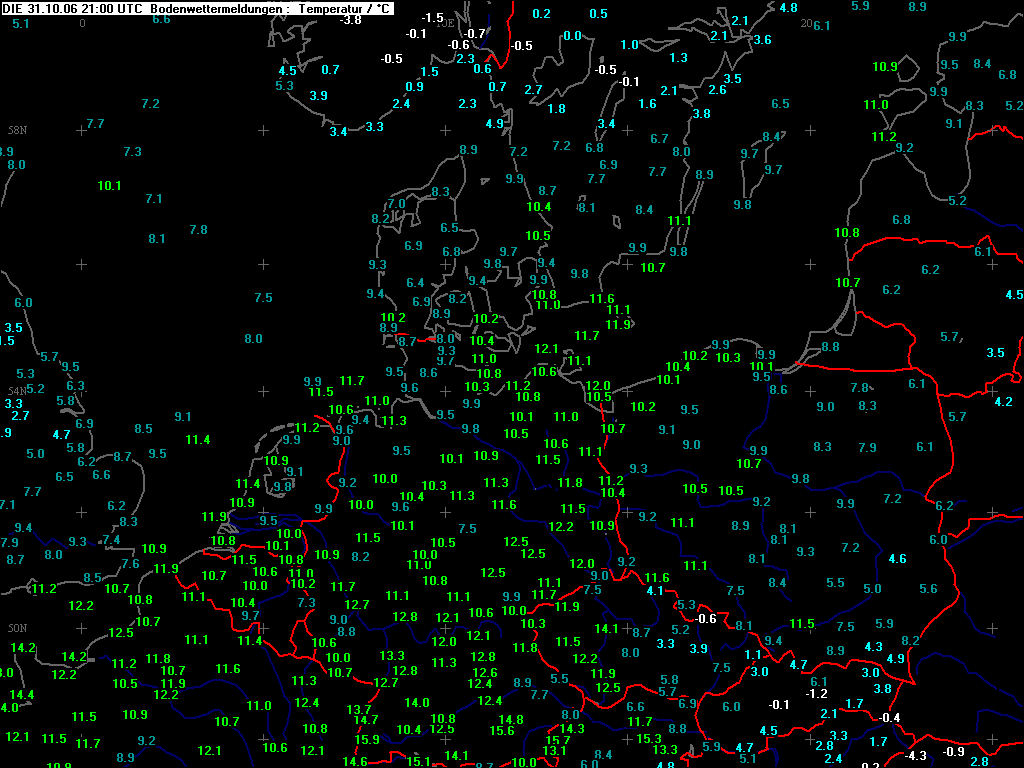Image resolution: width=1024 pixels, height=768 pixels.
Task: Pick the 15.6 station temperature value
Action: 502,731
